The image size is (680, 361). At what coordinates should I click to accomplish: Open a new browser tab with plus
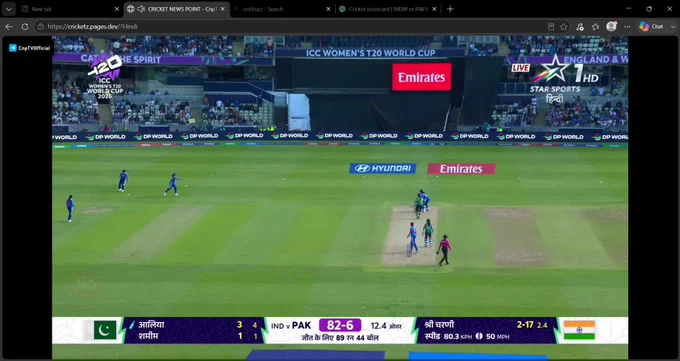[x=450, y=9]
